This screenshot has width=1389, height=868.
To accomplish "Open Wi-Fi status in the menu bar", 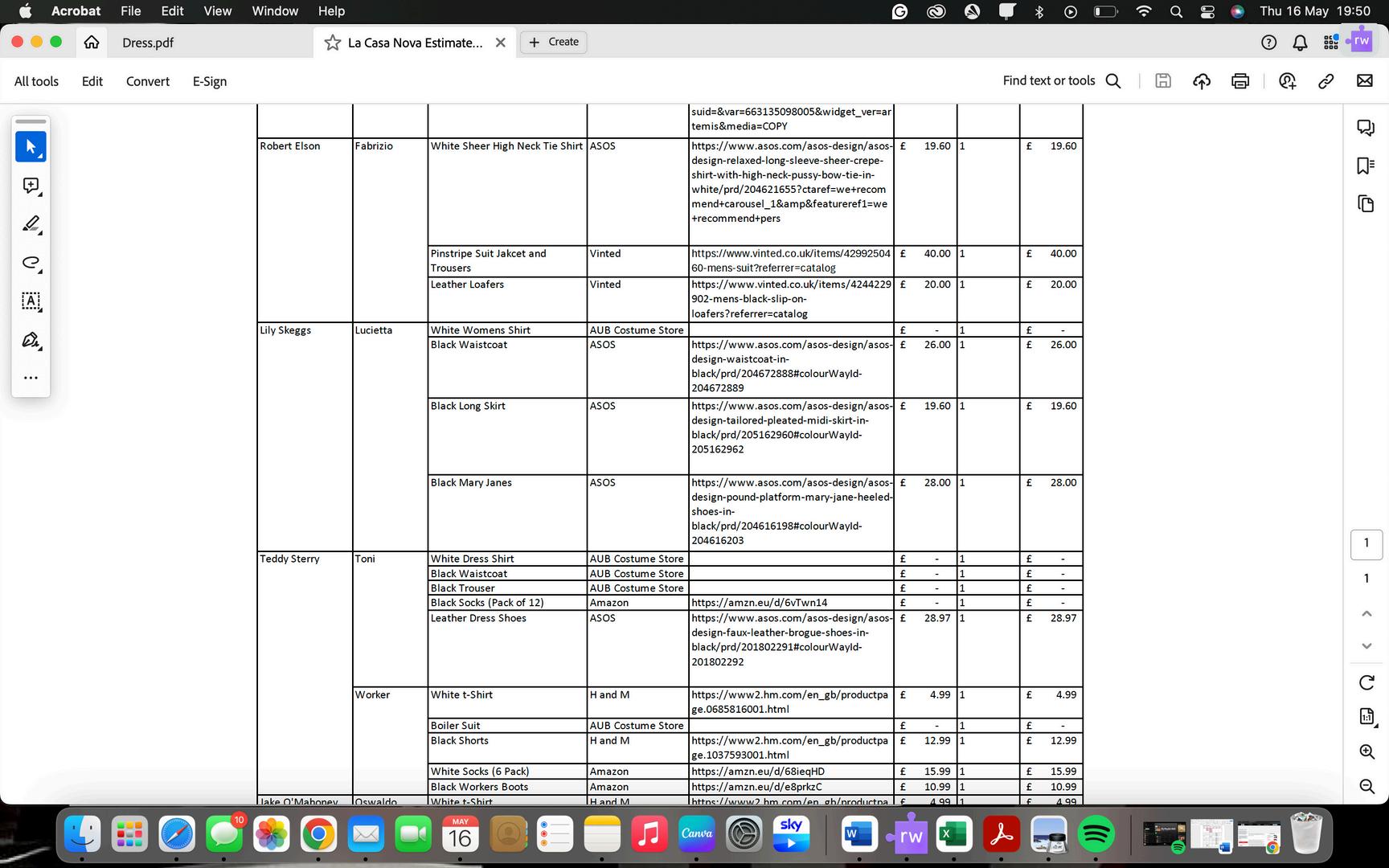I will click(1144, 11).
